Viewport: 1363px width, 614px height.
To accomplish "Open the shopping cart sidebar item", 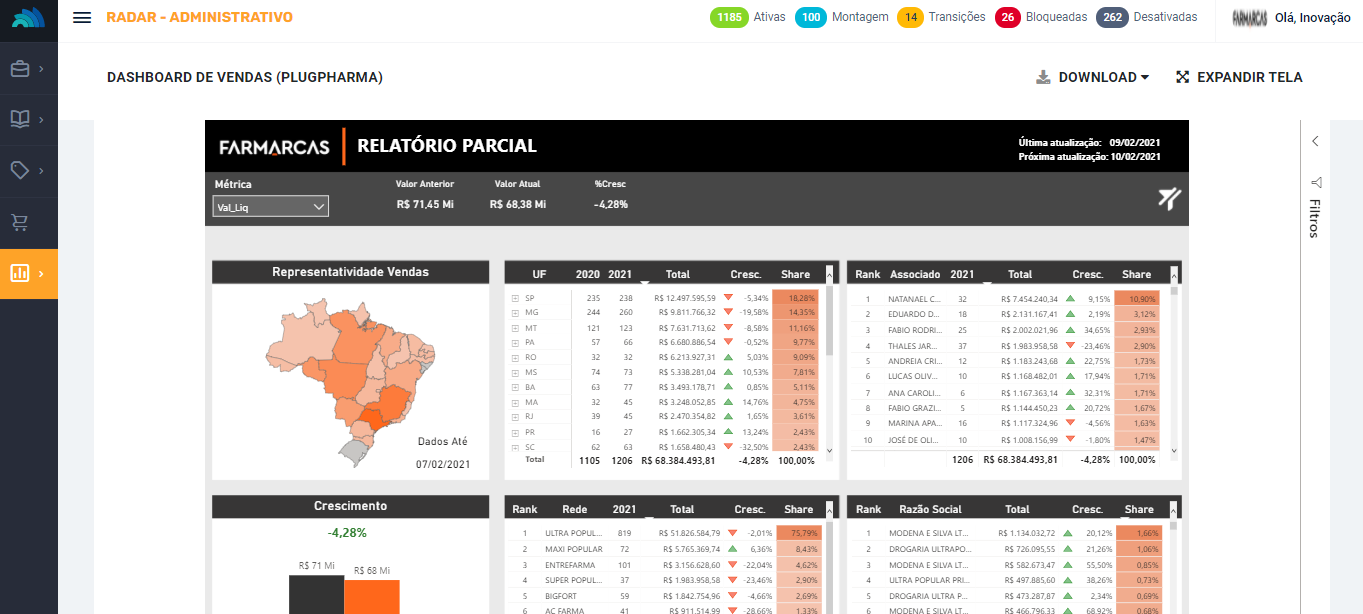I will pyautogui.click(x=20, y=222).
